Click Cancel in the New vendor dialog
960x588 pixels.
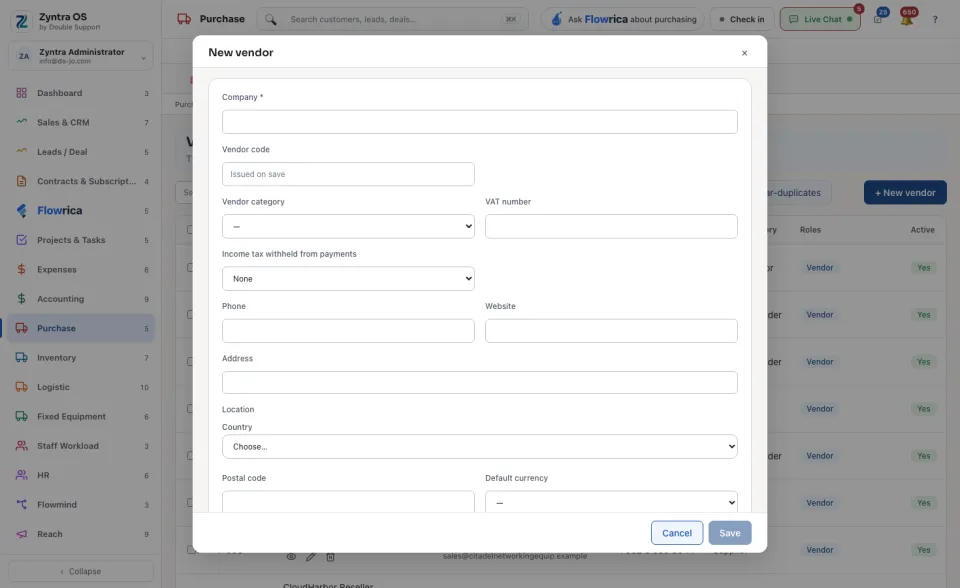pos(677,533)
